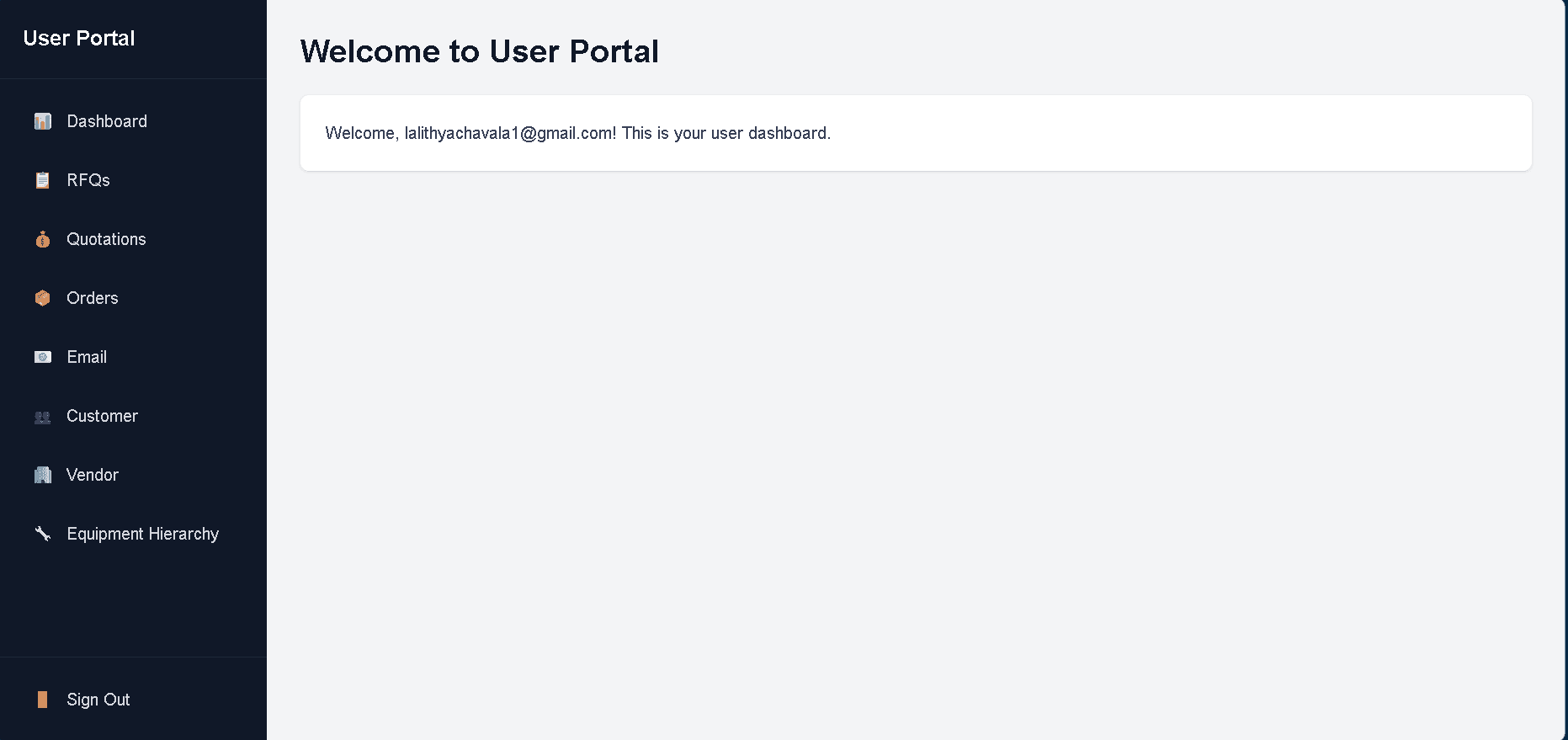Click the people icon beside Customer

43,417
